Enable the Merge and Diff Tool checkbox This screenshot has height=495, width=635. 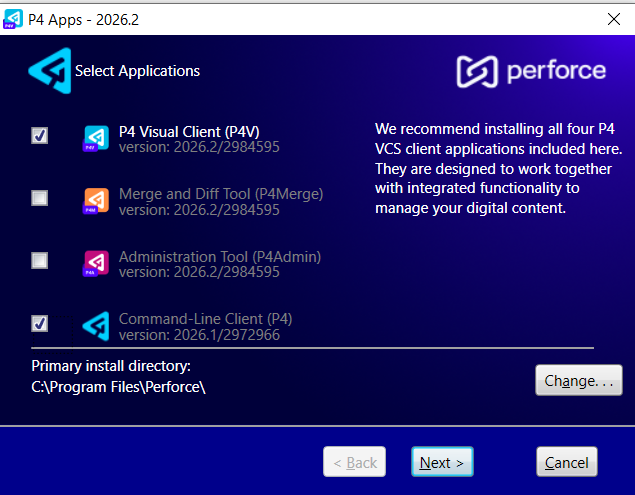click(x=40, y=198)
